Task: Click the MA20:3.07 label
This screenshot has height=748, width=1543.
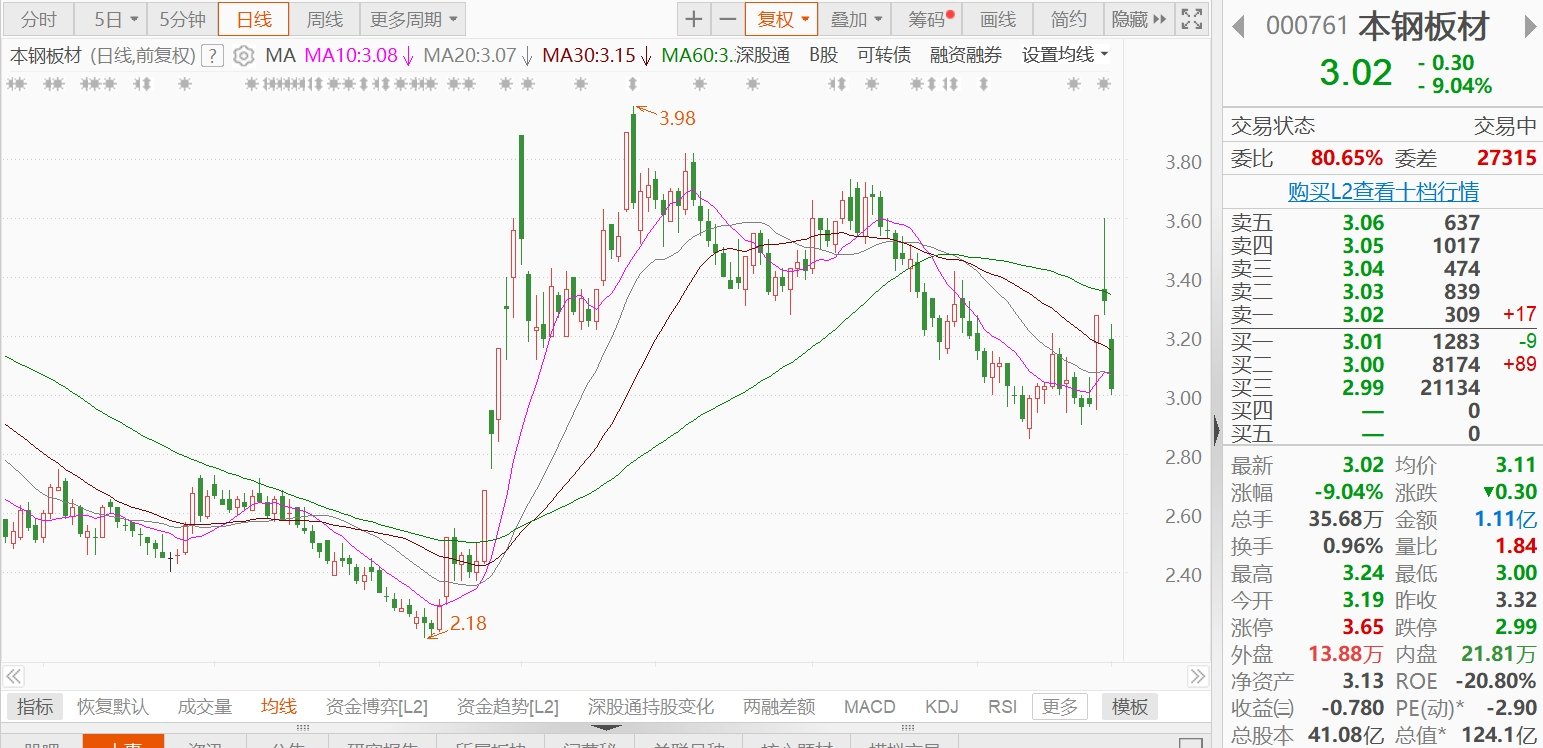Action: (x=469, y=56)
